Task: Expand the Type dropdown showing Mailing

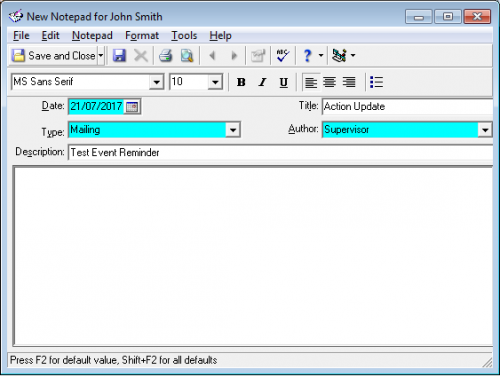Action: (x=233, y=130)
